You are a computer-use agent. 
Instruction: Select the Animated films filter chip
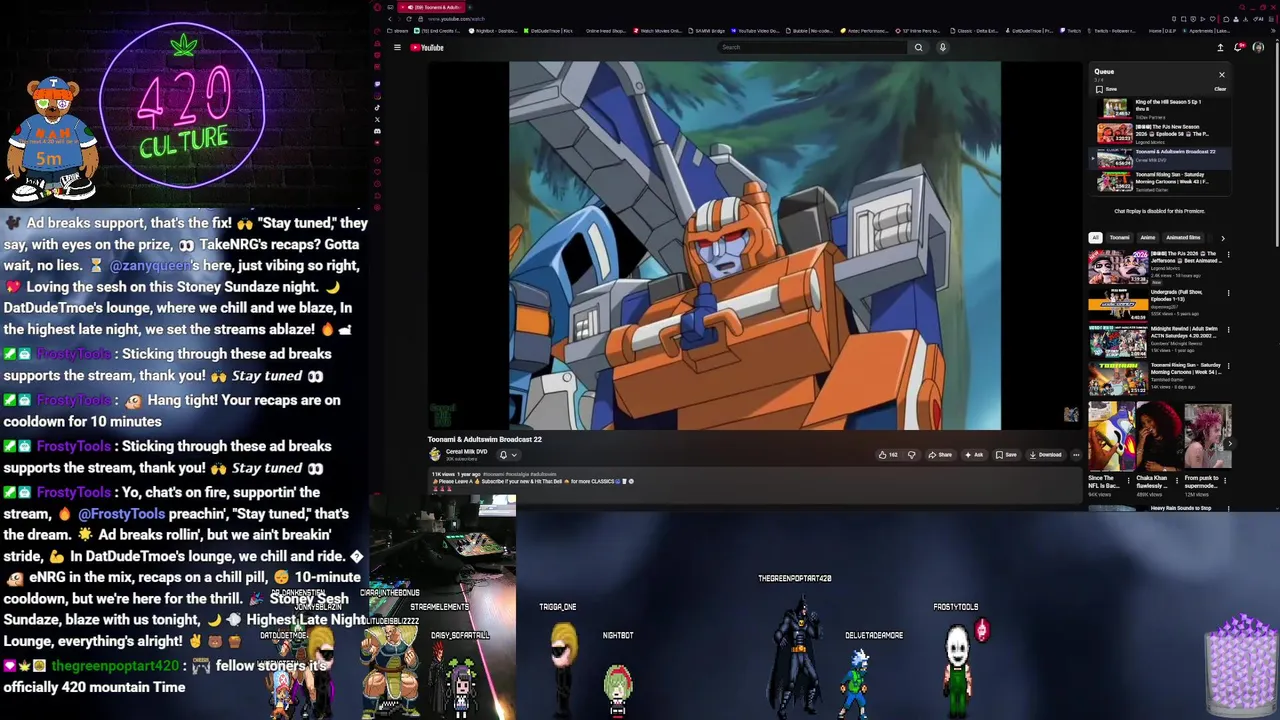1183,238
